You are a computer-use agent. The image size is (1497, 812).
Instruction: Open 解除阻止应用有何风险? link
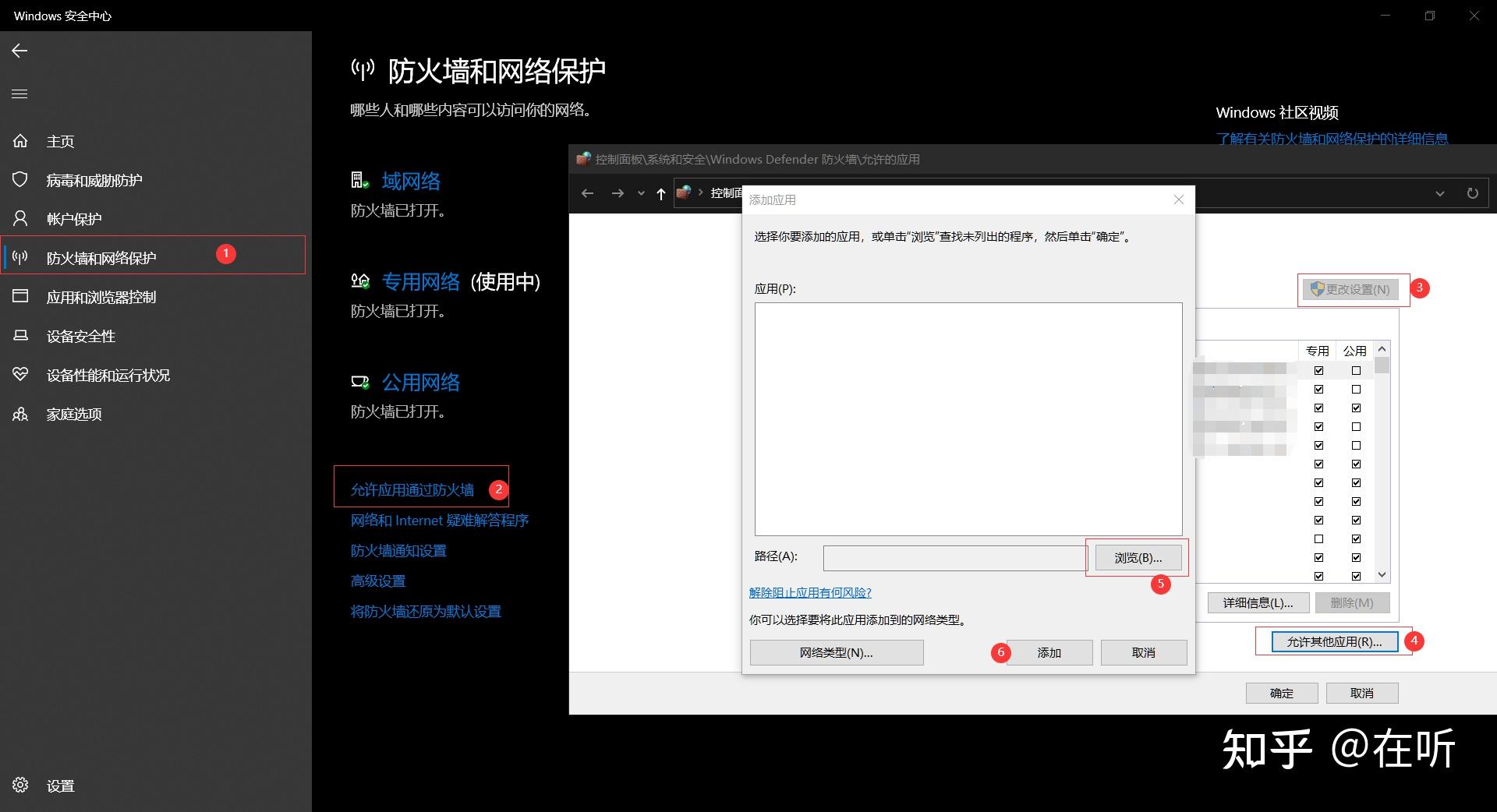point(810,592)
